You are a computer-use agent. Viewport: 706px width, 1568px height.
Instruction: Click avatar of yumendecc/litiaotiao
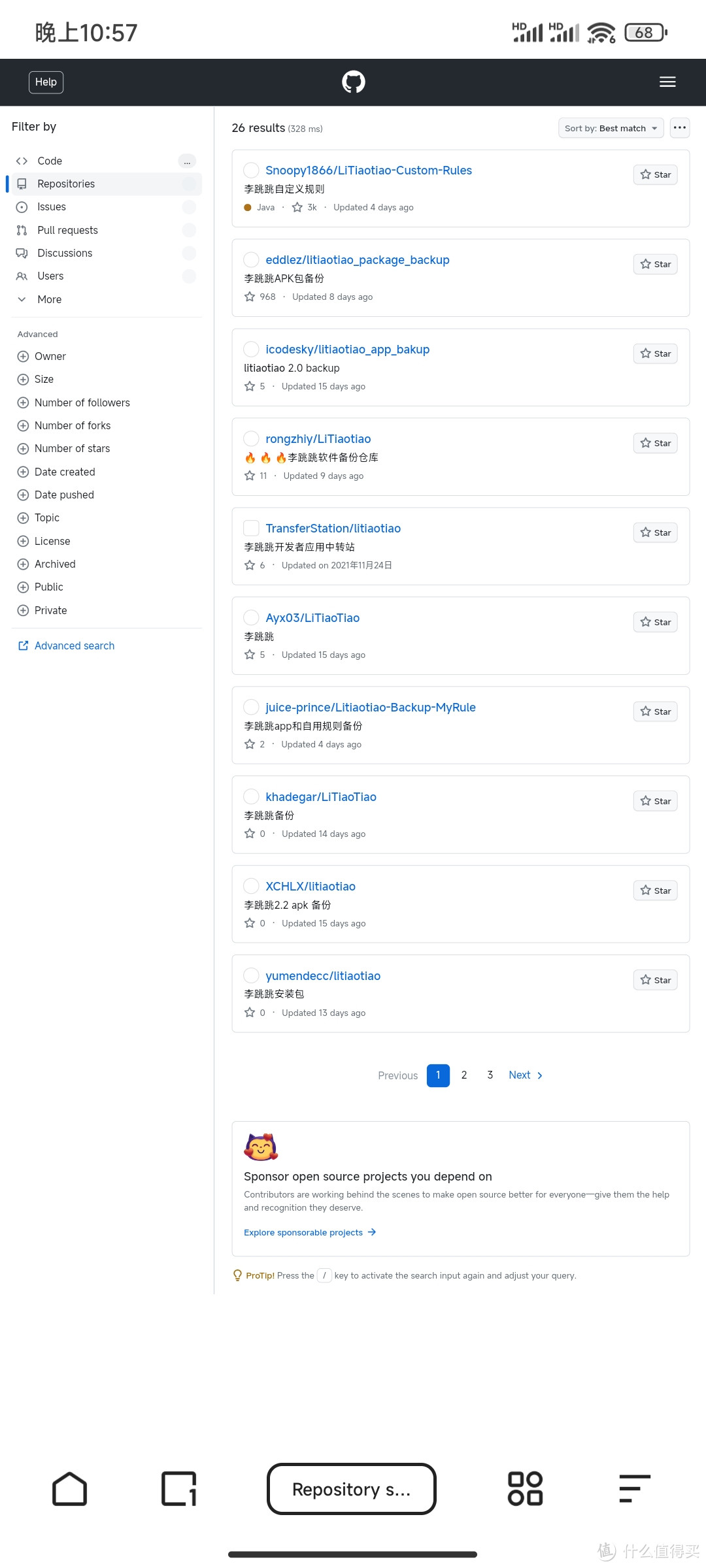(251, 976)
